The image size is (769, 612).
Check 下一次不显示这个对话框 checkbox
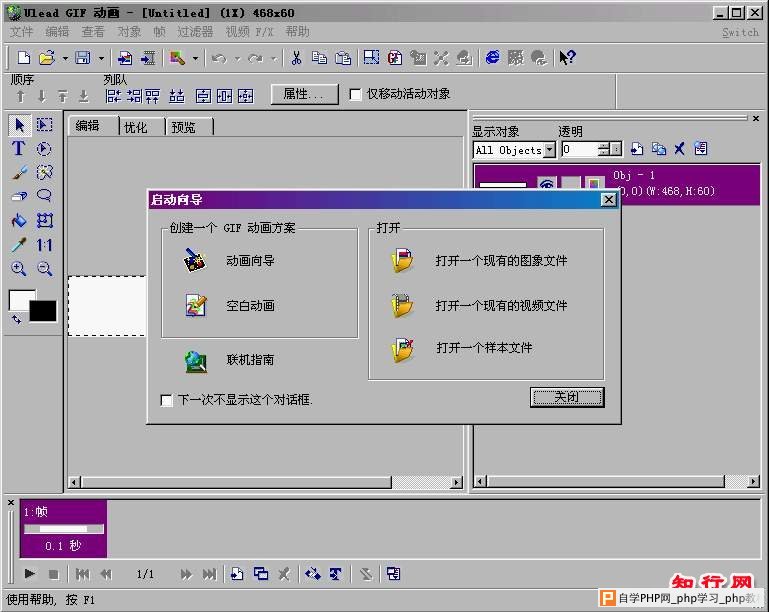(x=167, y=400)
